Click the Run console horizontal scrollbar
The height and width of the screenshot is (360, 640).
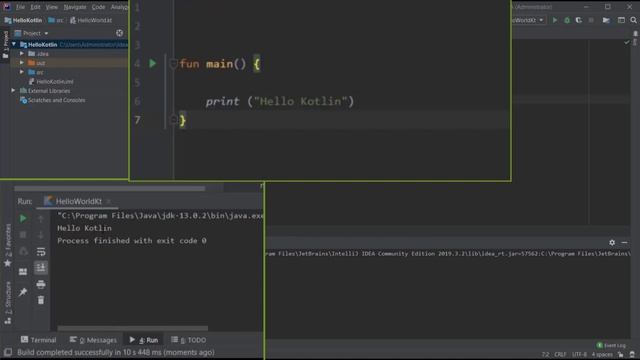[133, 328]
